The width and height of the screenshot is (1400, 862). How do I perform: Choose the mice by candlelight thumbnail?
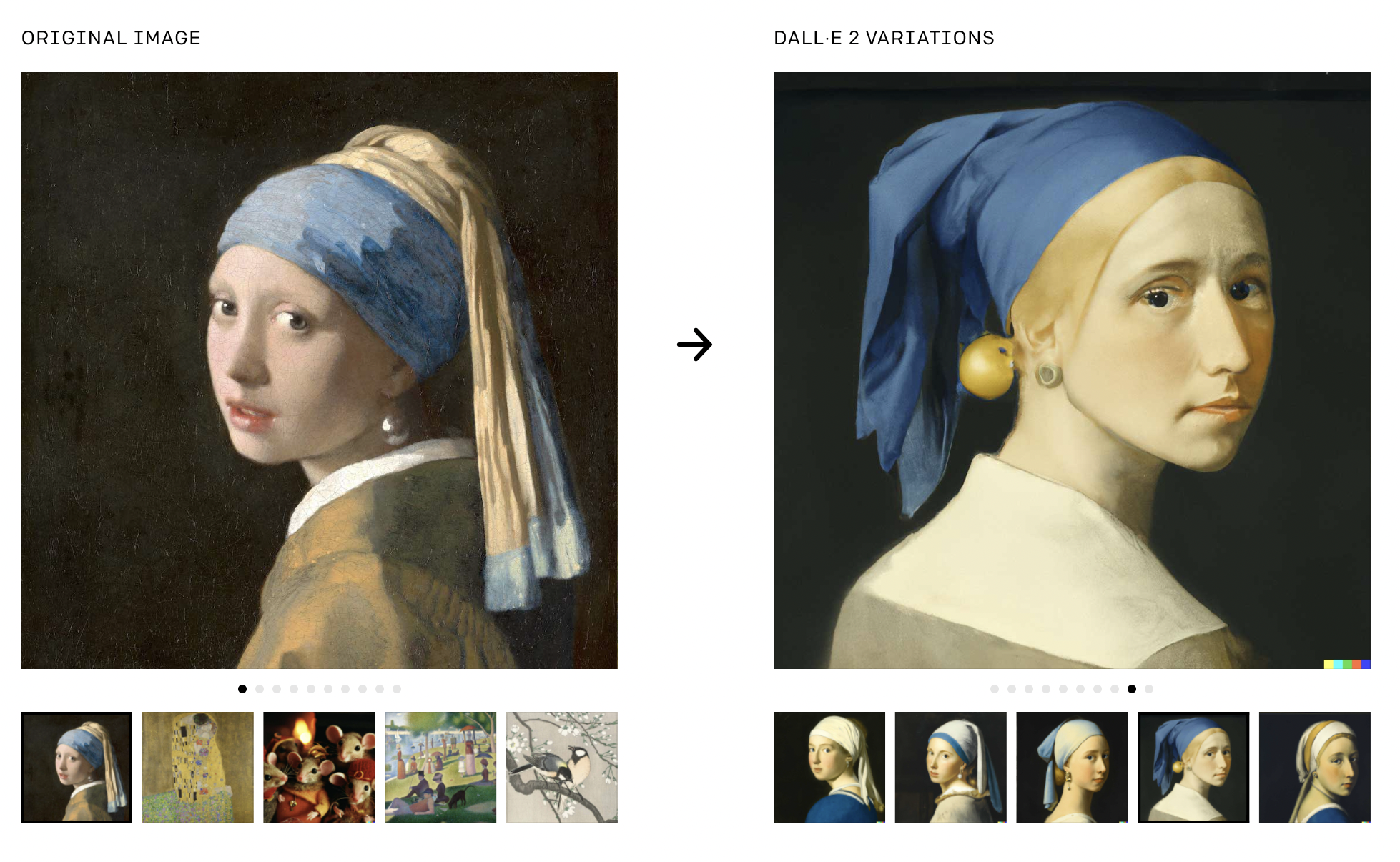click(319, 767)
